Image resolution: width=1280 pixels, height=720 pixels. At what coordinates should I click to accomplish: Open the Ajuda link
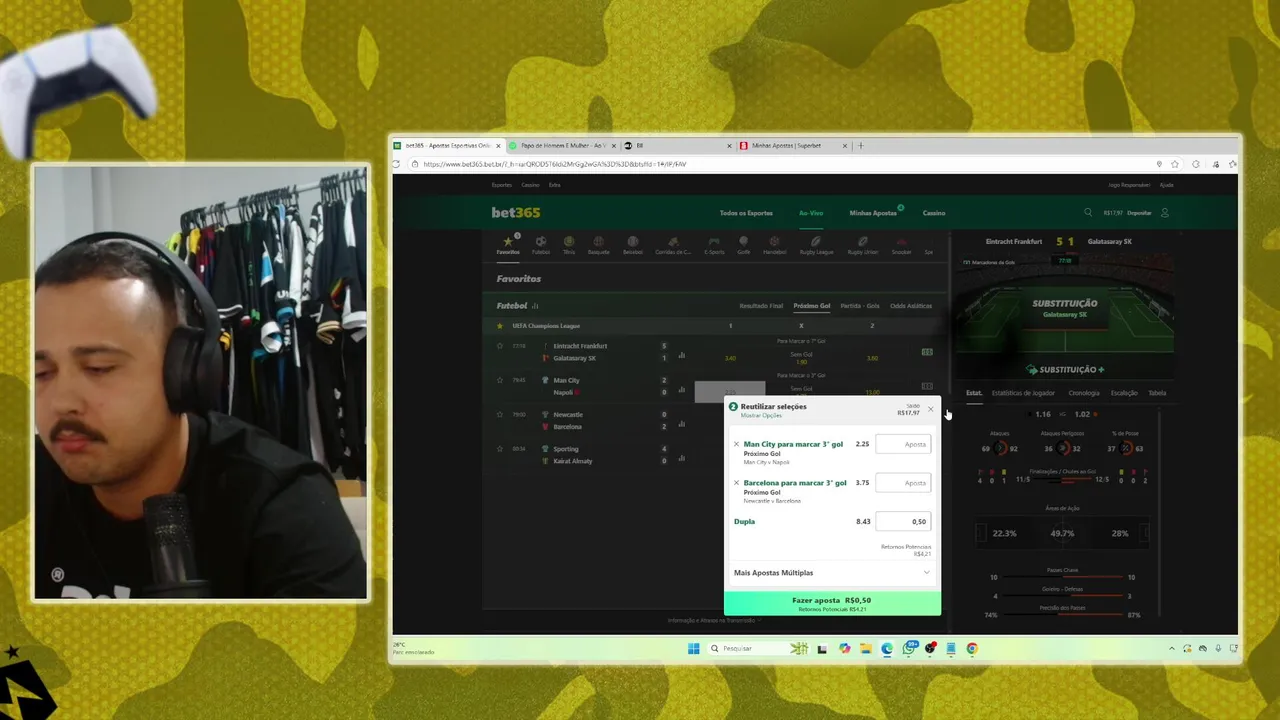(x=1166, y=185)
